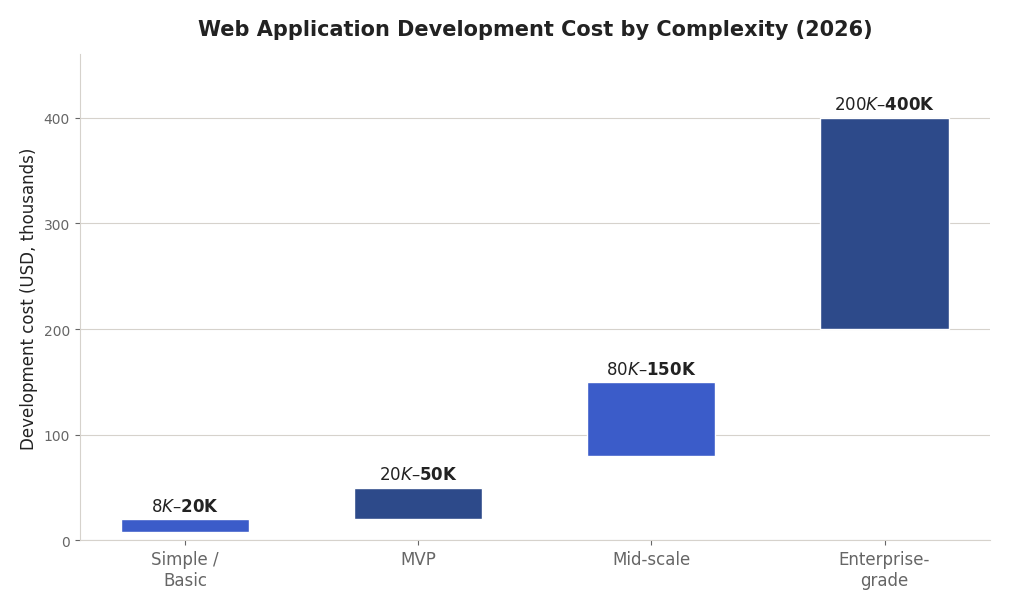Click the 200 y-axis tick label
Image resolution: width=1010 pixels, height=609 pixels.
click(x=57, y=331)
